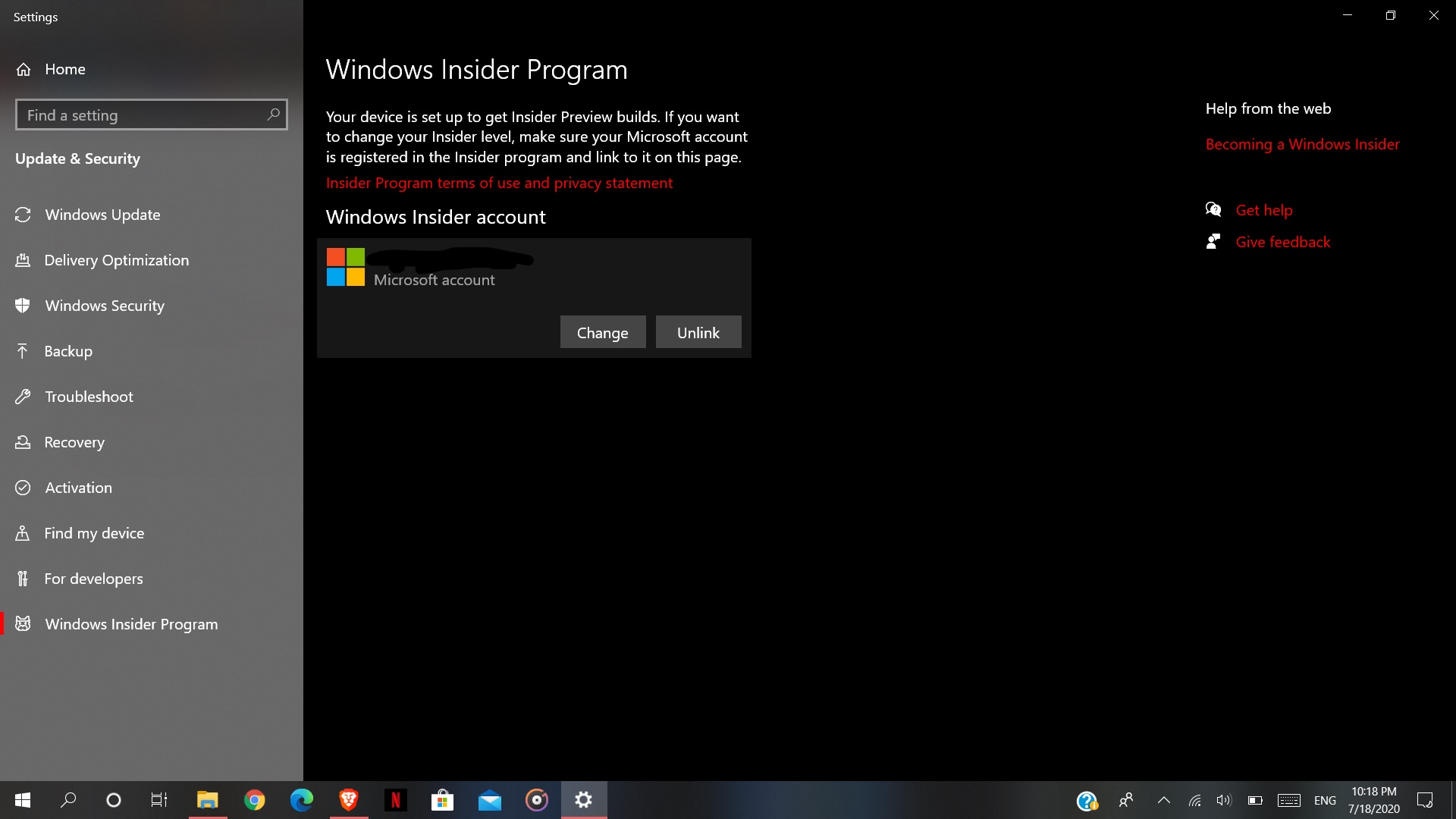Click the Get Help tray icon
1456x819 pixels.
1087,800
